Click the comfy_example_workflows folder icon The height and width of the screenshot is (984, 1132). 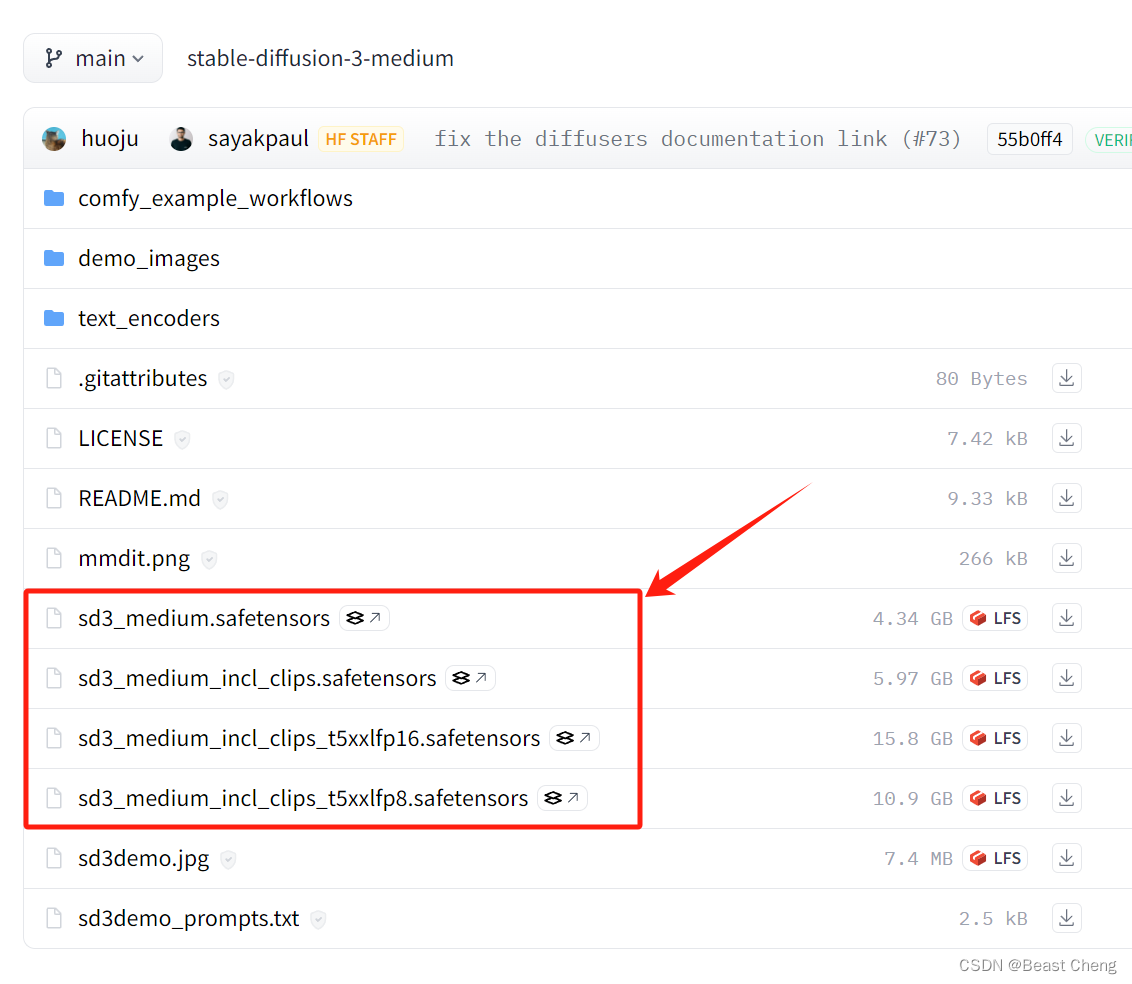(54, 198)
